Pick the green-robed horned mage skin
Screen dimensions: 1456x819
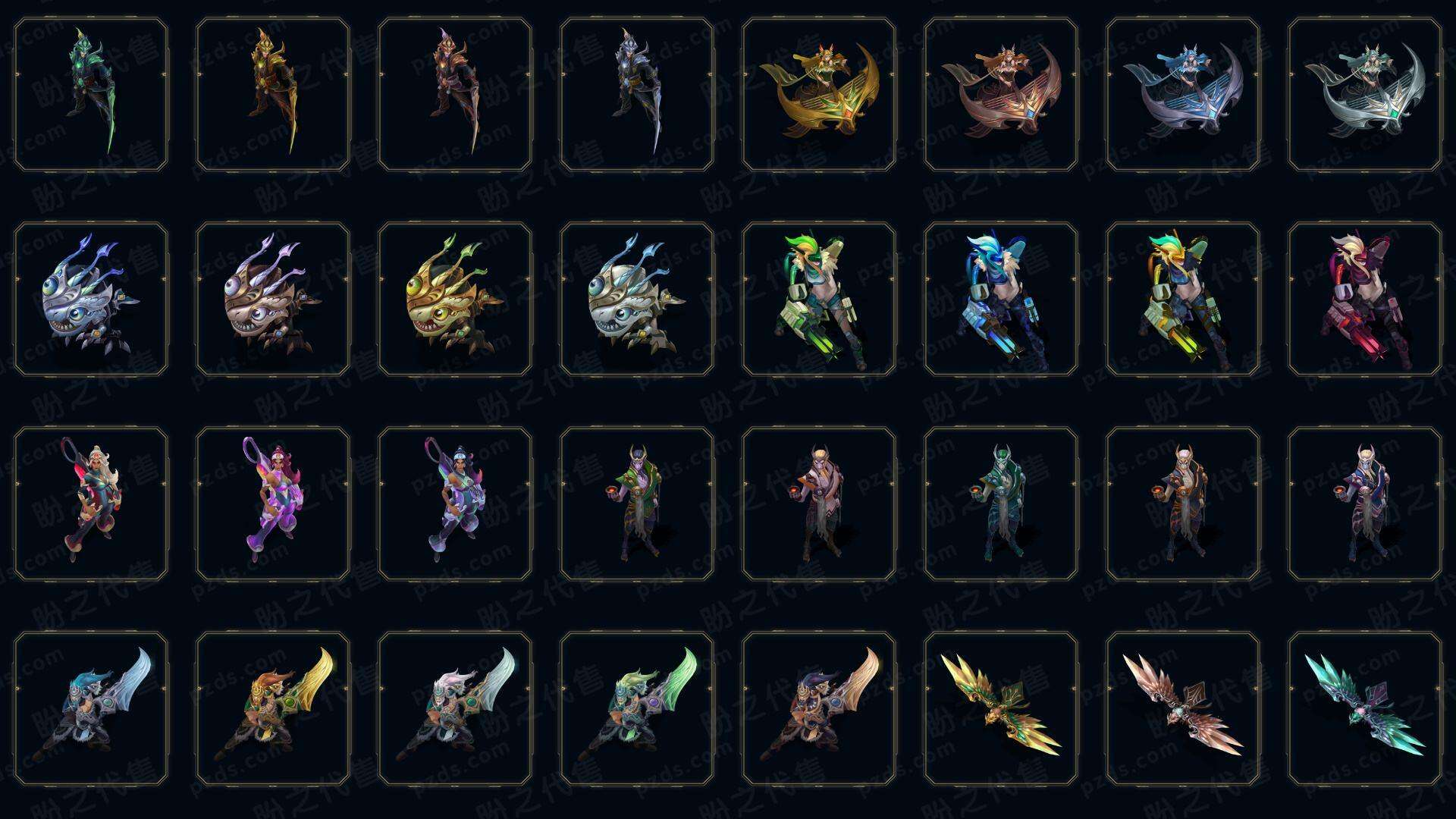coord(637,504)
